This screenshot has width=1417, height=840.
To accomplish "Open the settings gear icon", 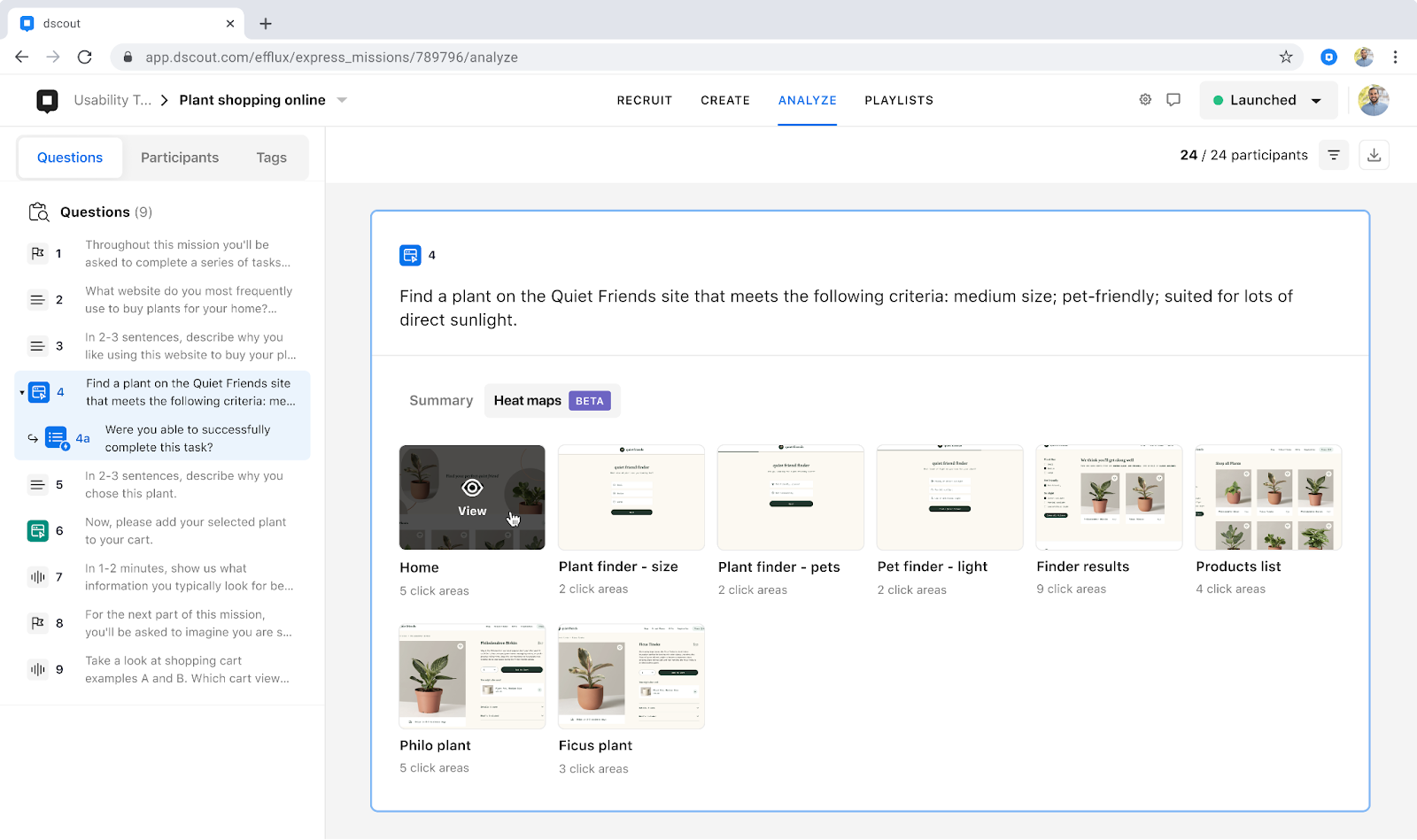I will 1145,100.
